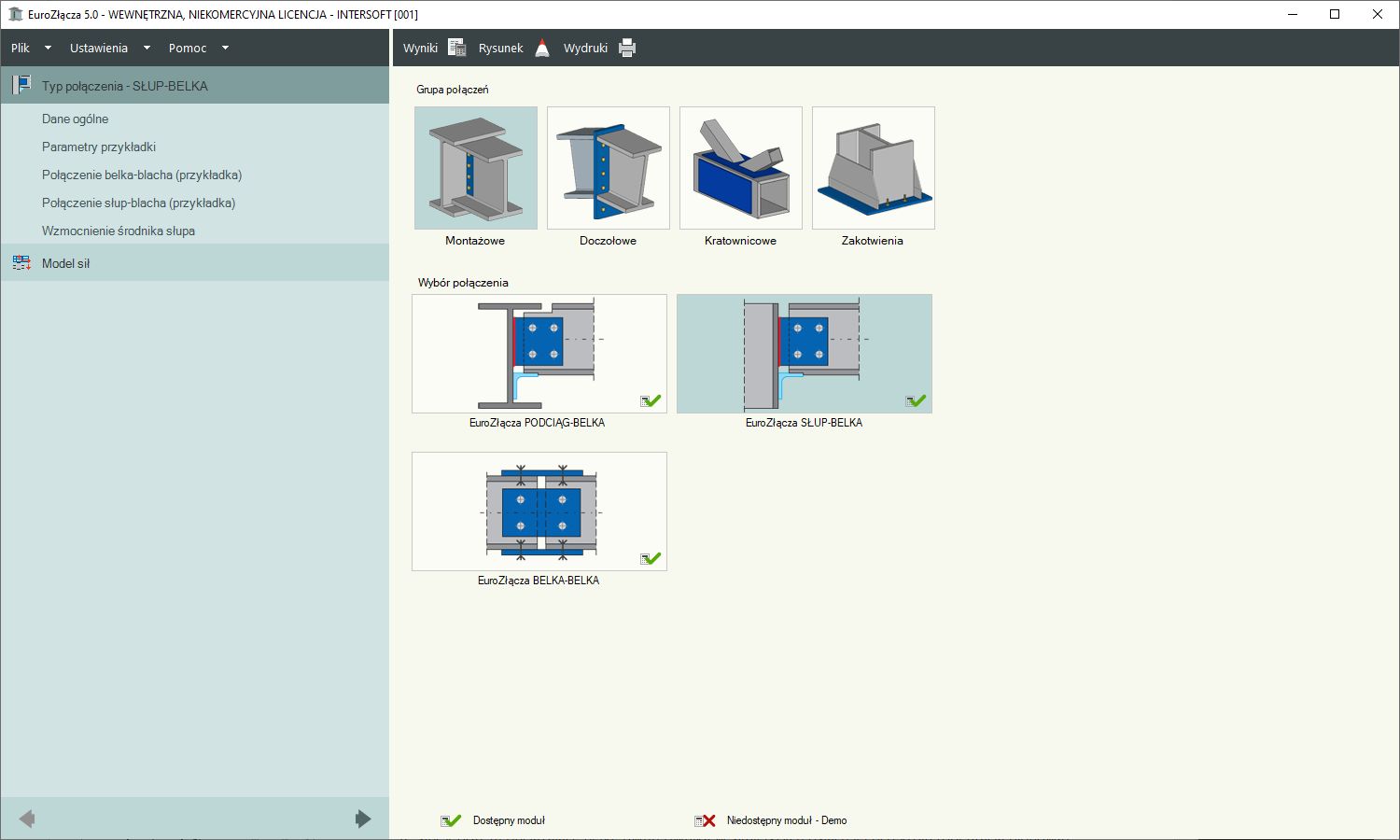Select Model sił section
This screenshot has height=840, width=1400.
coord(195,262)
